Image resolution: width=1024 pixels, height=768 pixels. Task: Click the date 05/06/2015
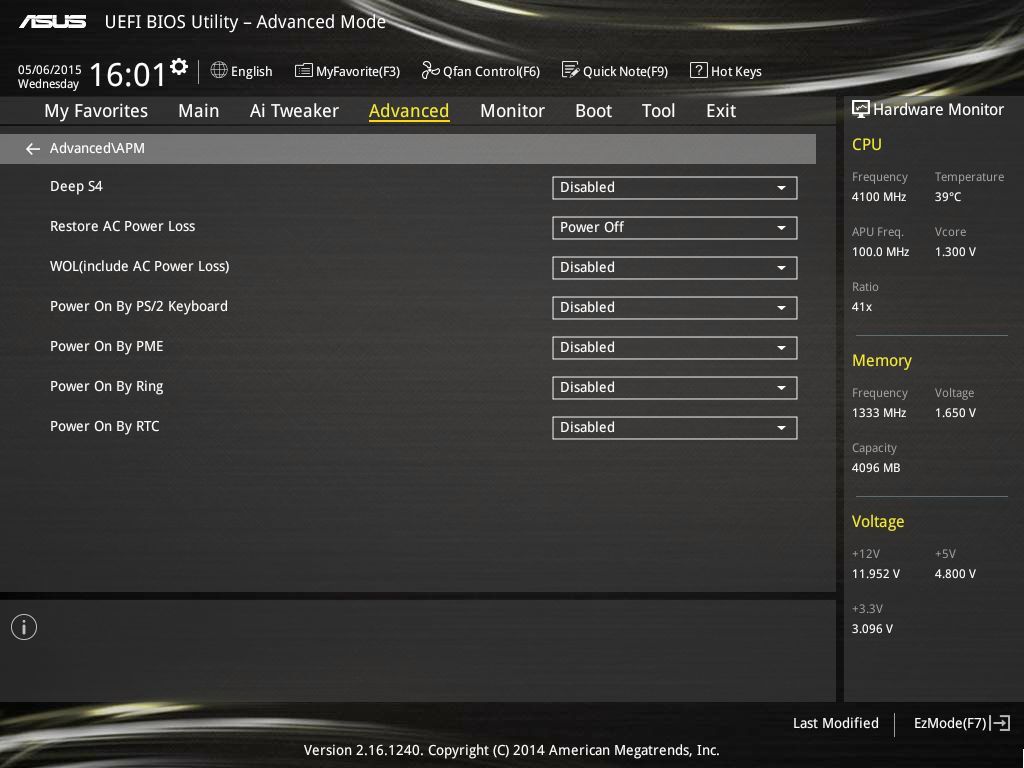coord(50,69)
